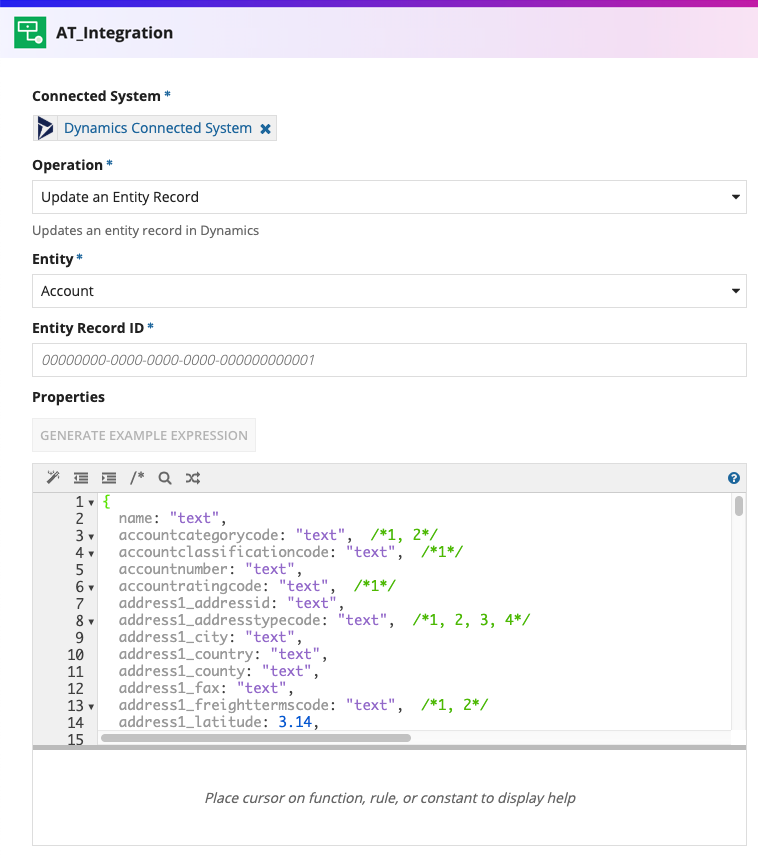The width and height of the screenshot is (758, 859).
Task: Click the name property on line 2
Action: pos(135,518)
